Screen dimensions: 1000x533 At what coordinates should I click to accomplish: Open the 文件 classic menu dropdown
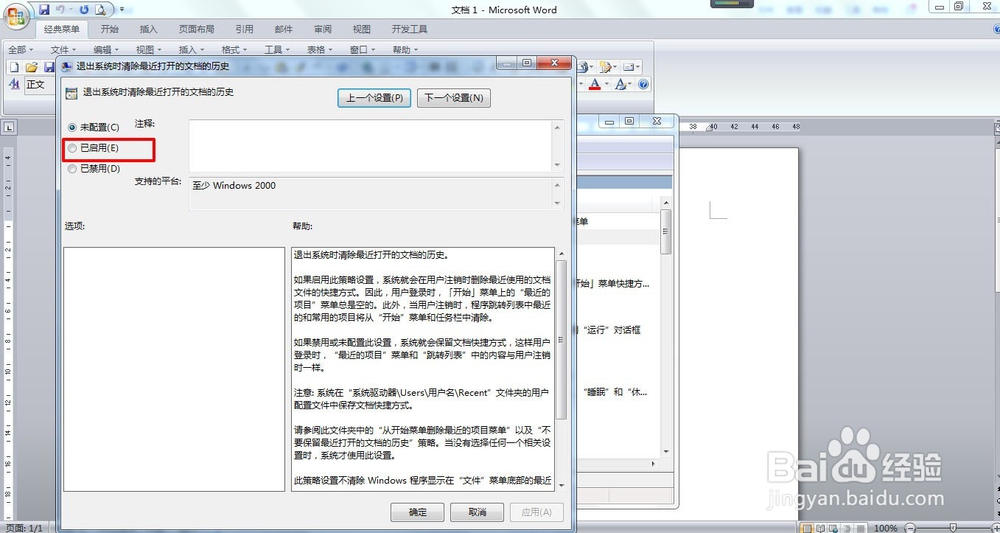coord(63,49)
